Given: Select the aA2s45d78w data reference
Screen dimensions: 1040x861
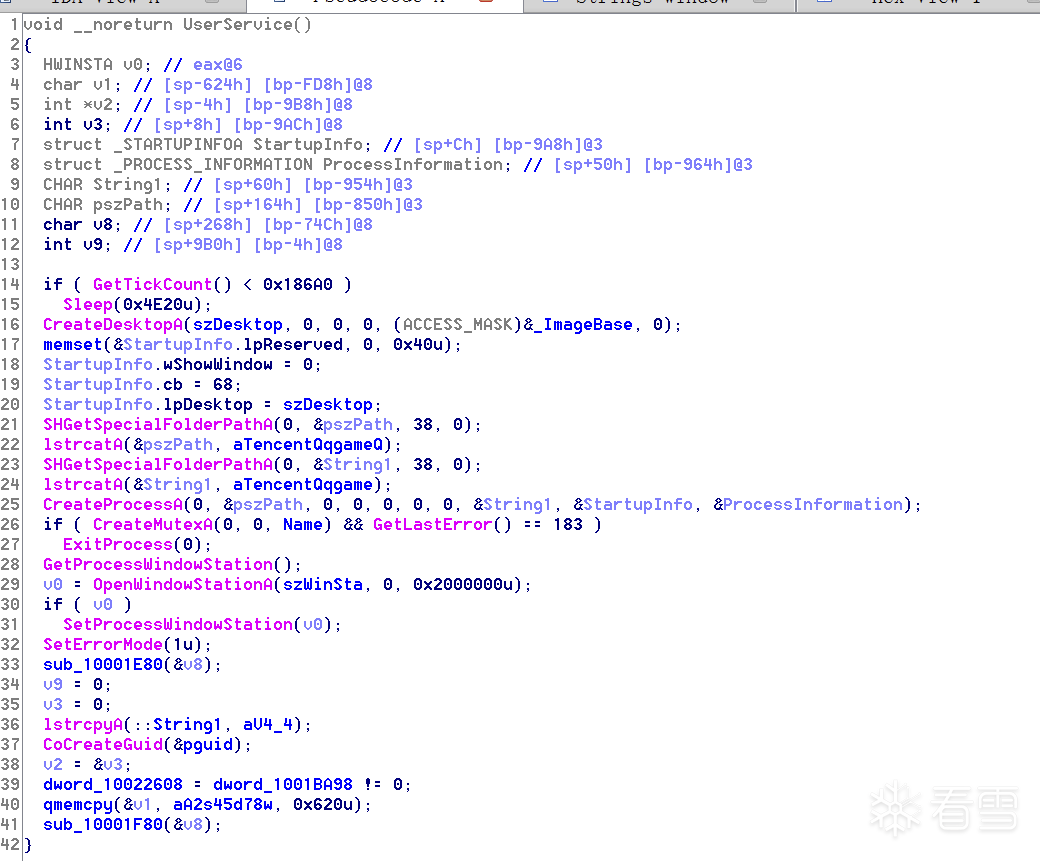Looking at the screenshot, I should [x=223, y=804].
